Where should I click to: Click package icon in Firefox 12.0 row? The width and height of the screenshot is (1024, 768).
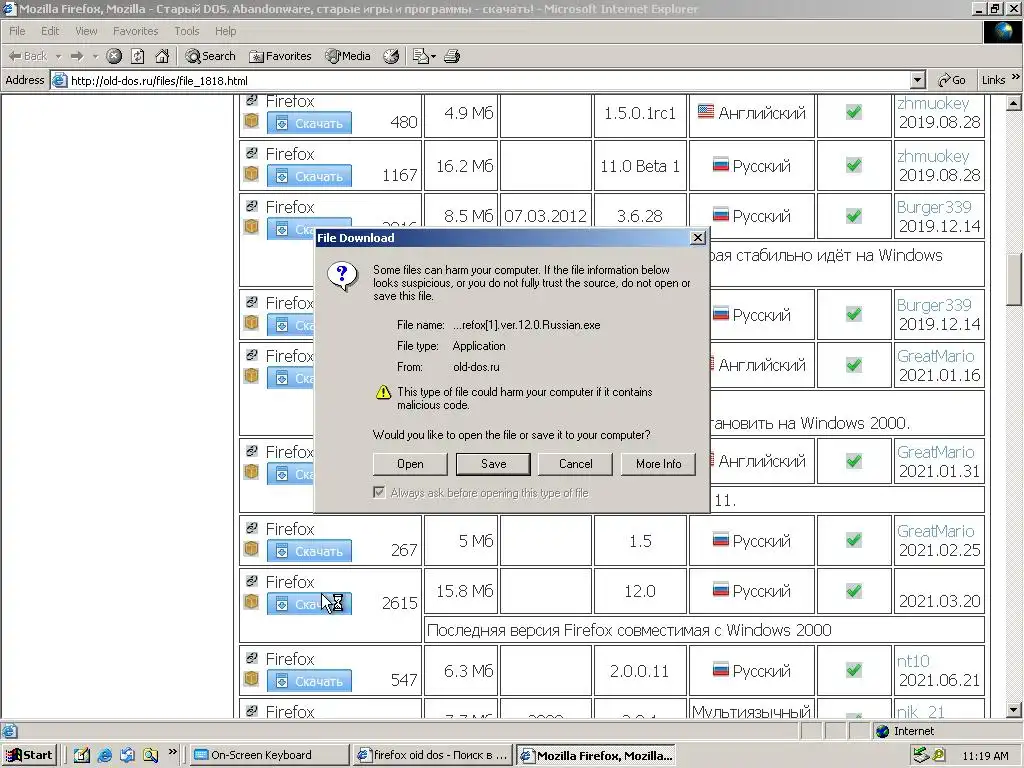point(251,602)
